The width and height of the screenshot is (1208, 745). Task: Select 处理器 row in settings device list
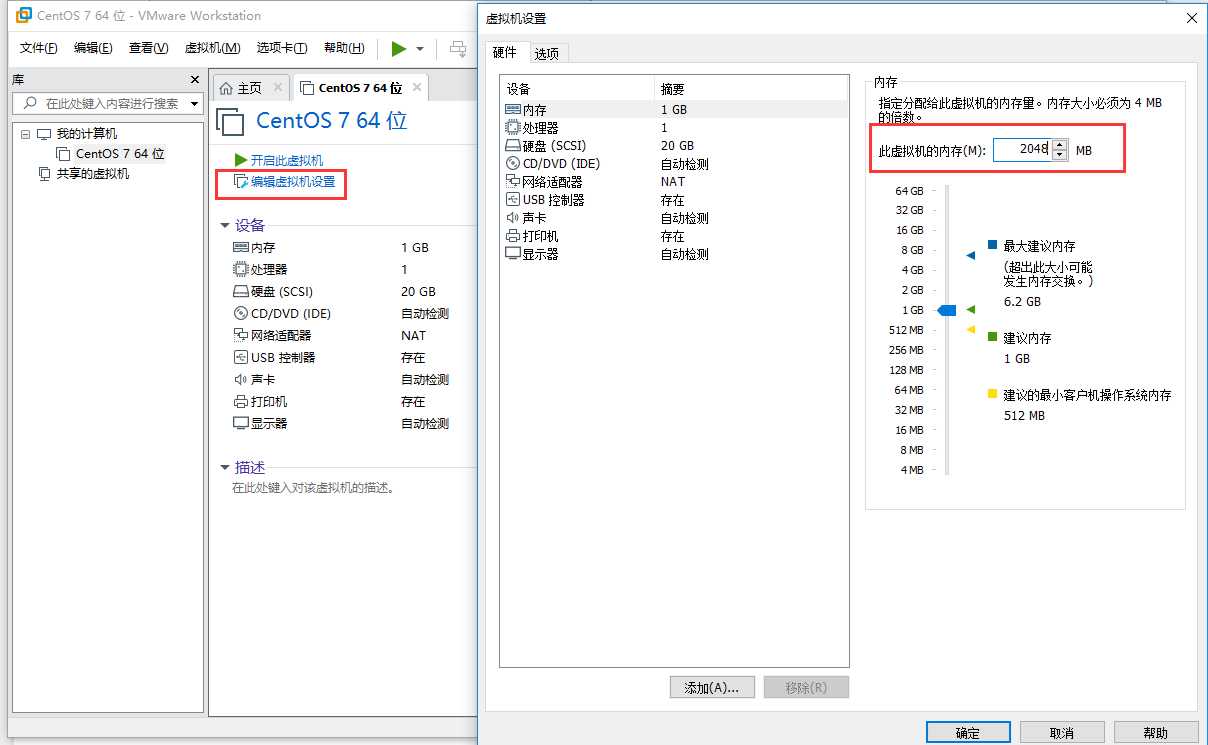pyautogui.click(x=674, y=128)
